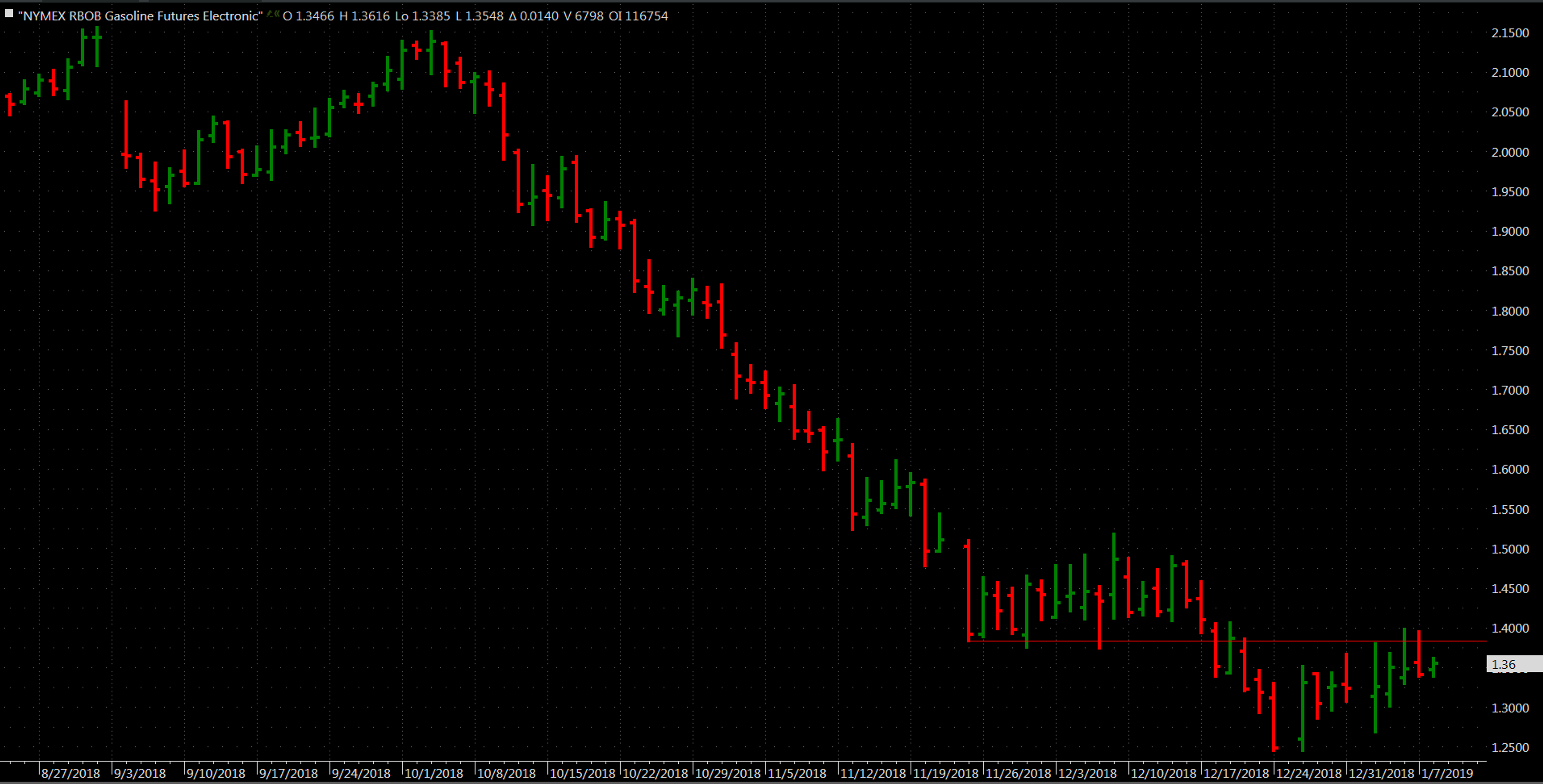Click the 12/3/2018 date label
The image size is (1543, 784).
pyautogui.click(x=1087, y=773)
